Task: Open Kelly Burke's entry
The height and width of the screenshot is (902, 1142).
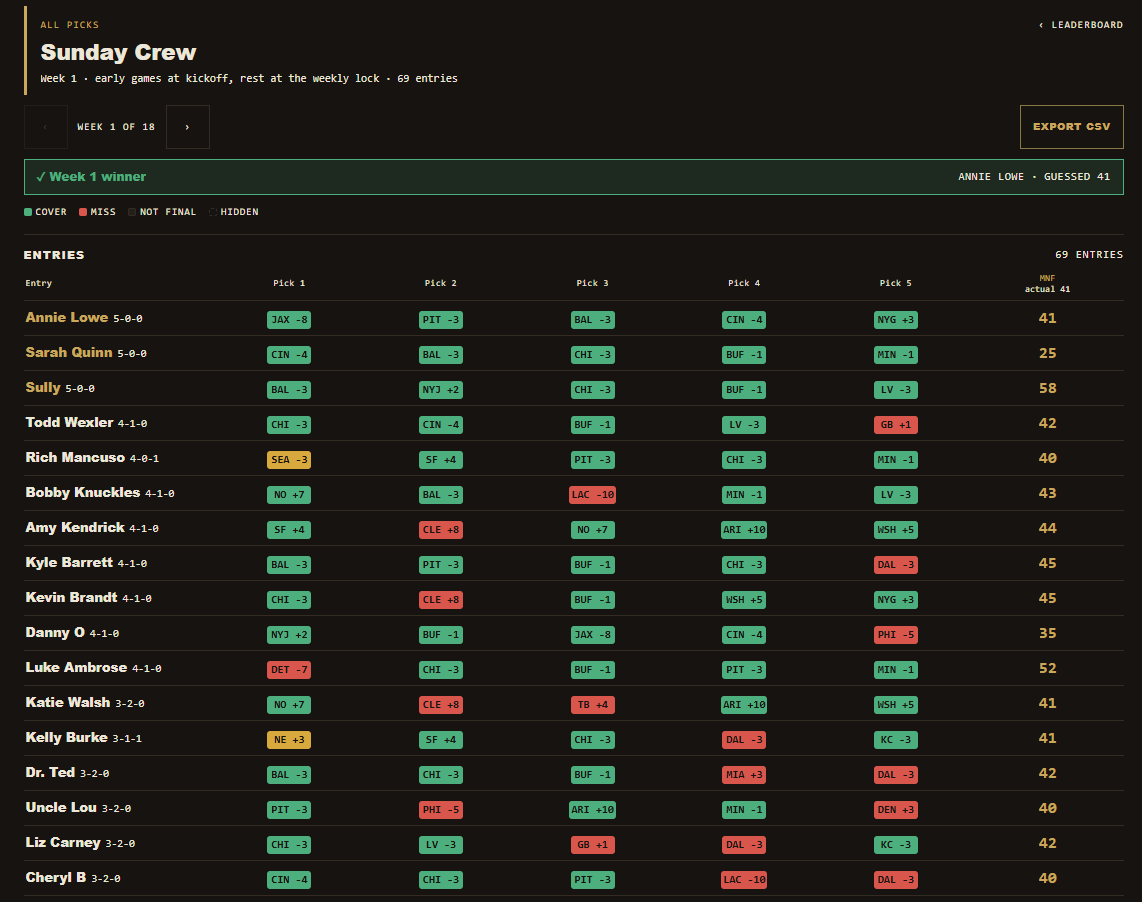Action: pyautogui.click(x=66, y=737)
